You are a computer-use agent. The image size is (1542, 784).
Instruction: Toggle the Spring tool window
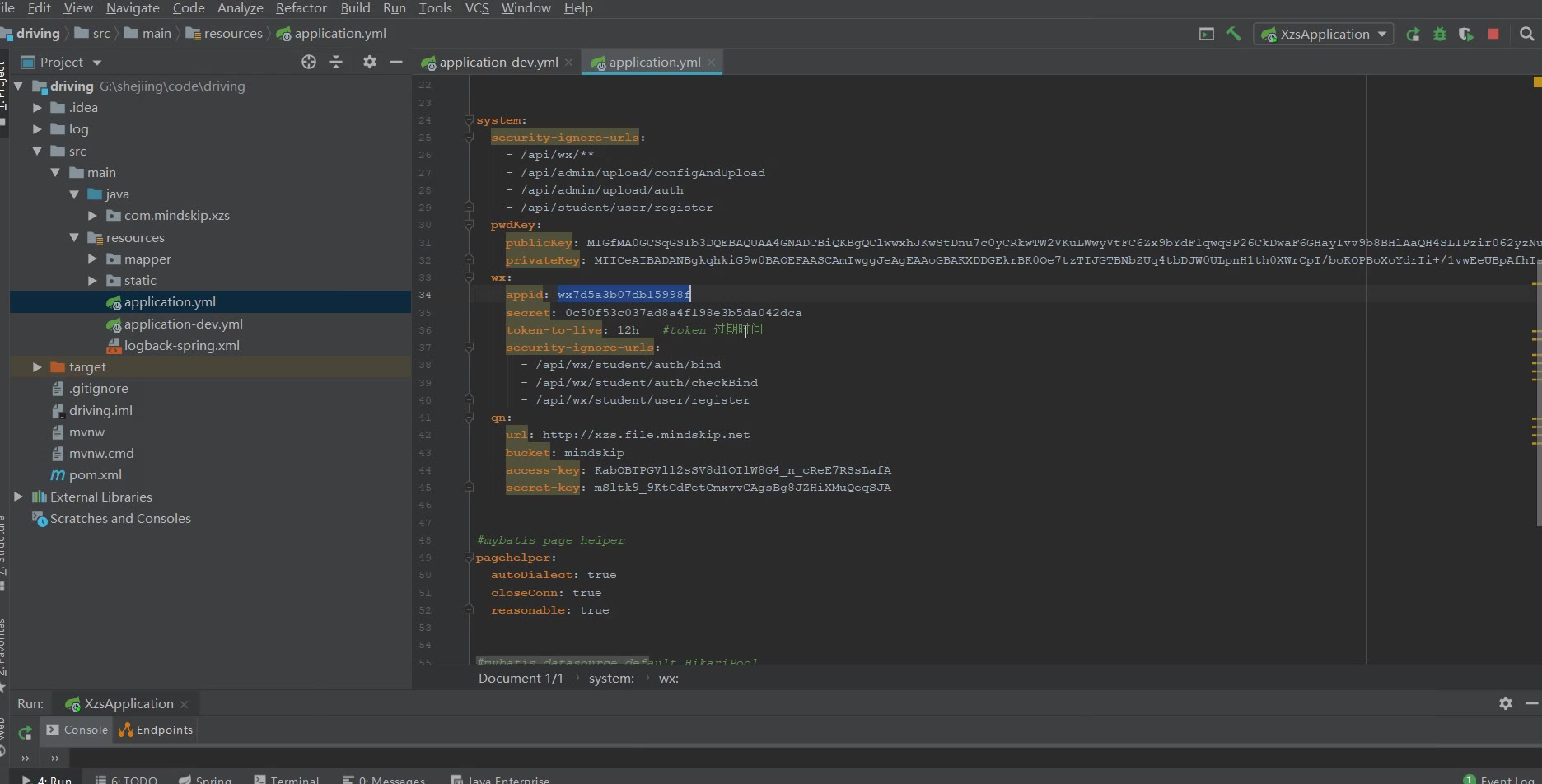(x=205, y=779)
